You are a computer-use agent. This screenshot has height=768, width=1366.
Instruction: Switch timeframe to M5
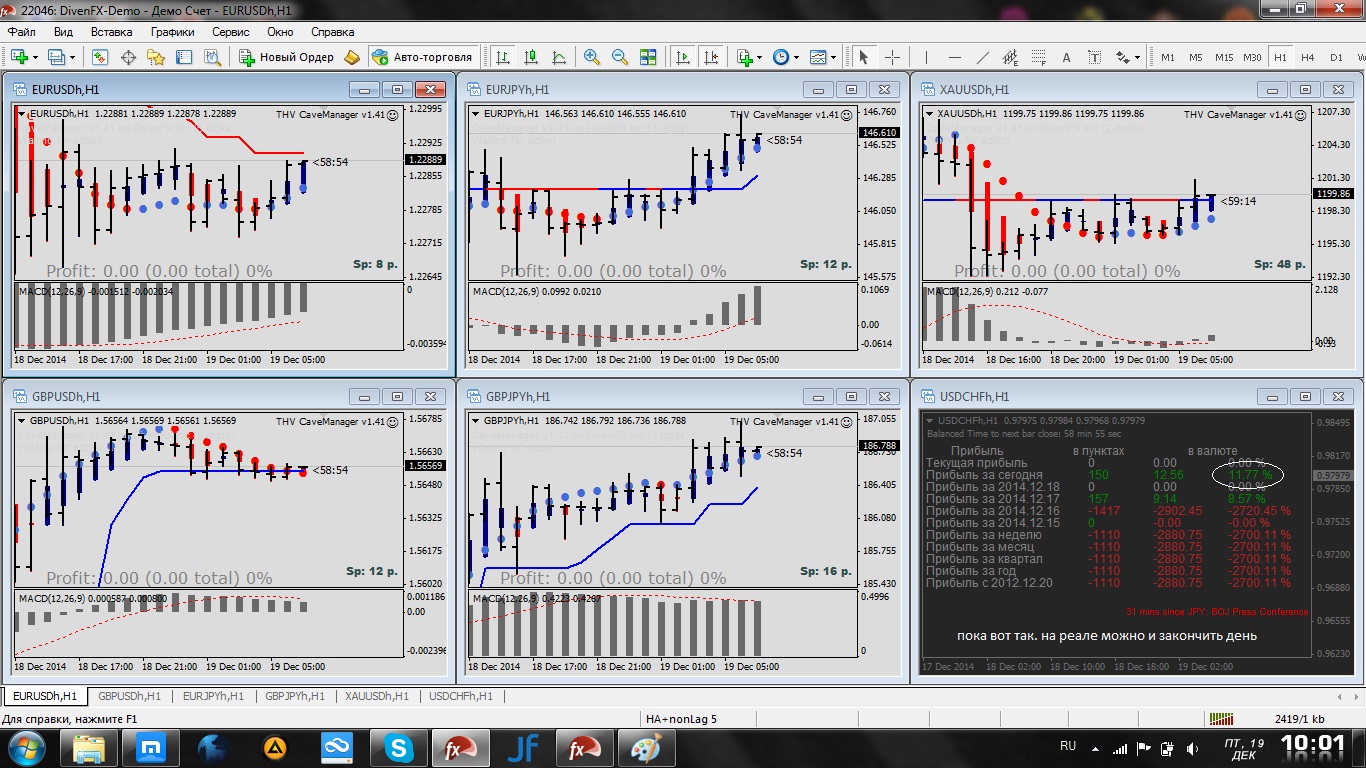click(x=1196, y=57)
